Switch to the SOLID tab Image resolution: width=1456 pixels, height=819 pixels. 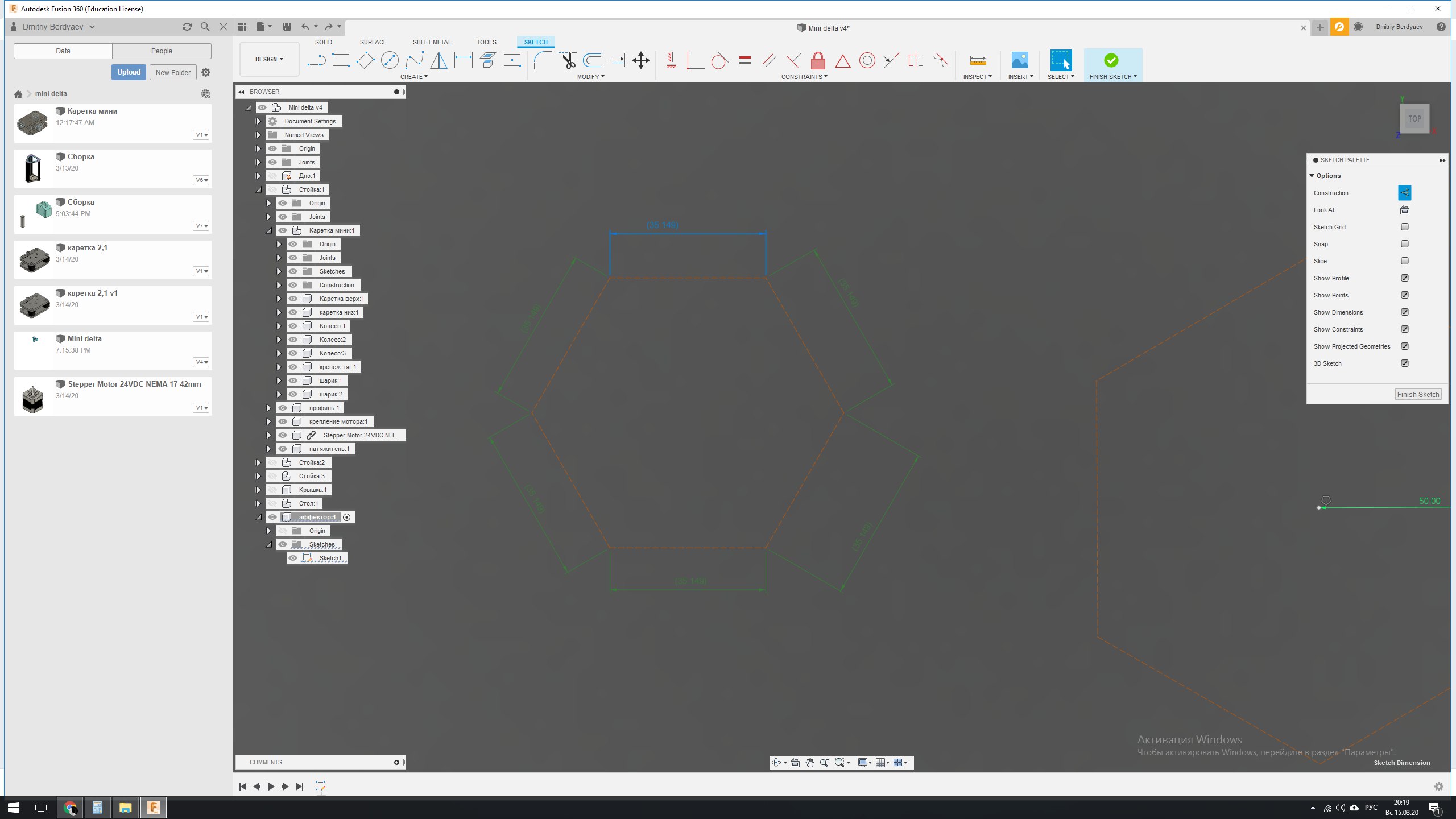tap(324, 42)
